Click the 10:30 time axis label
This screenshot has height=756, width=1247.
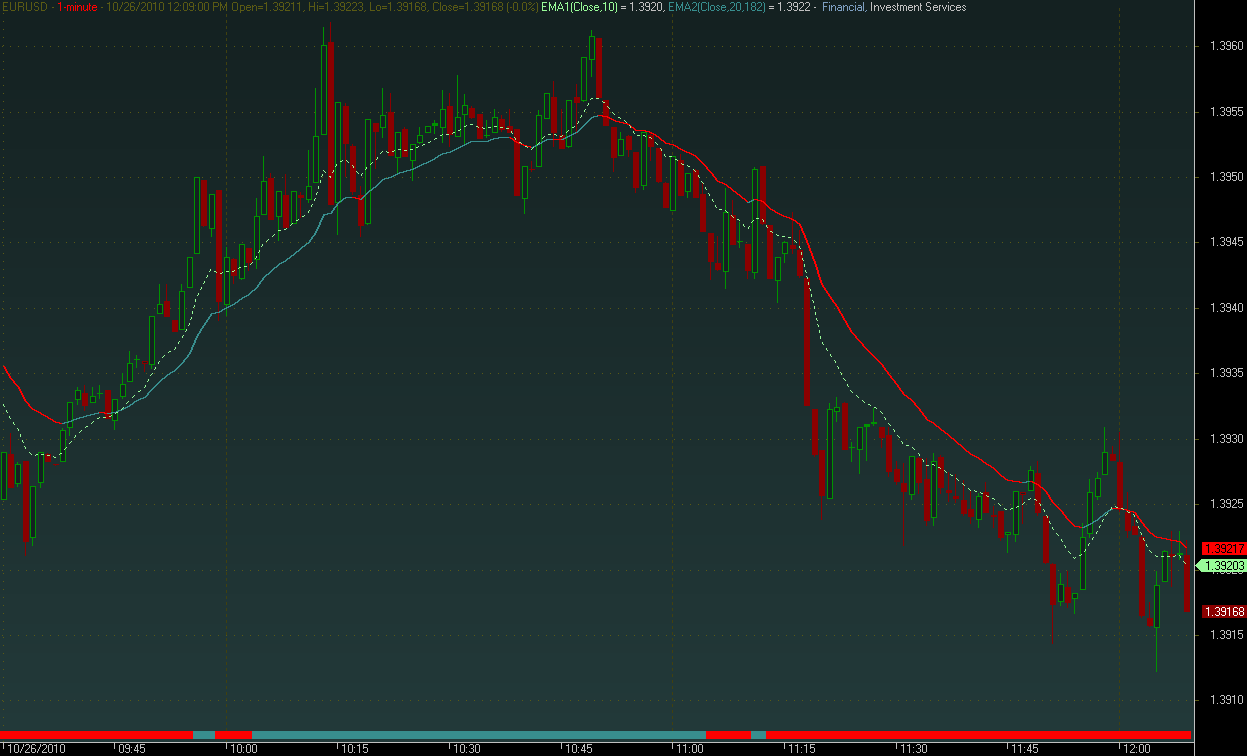467,748
